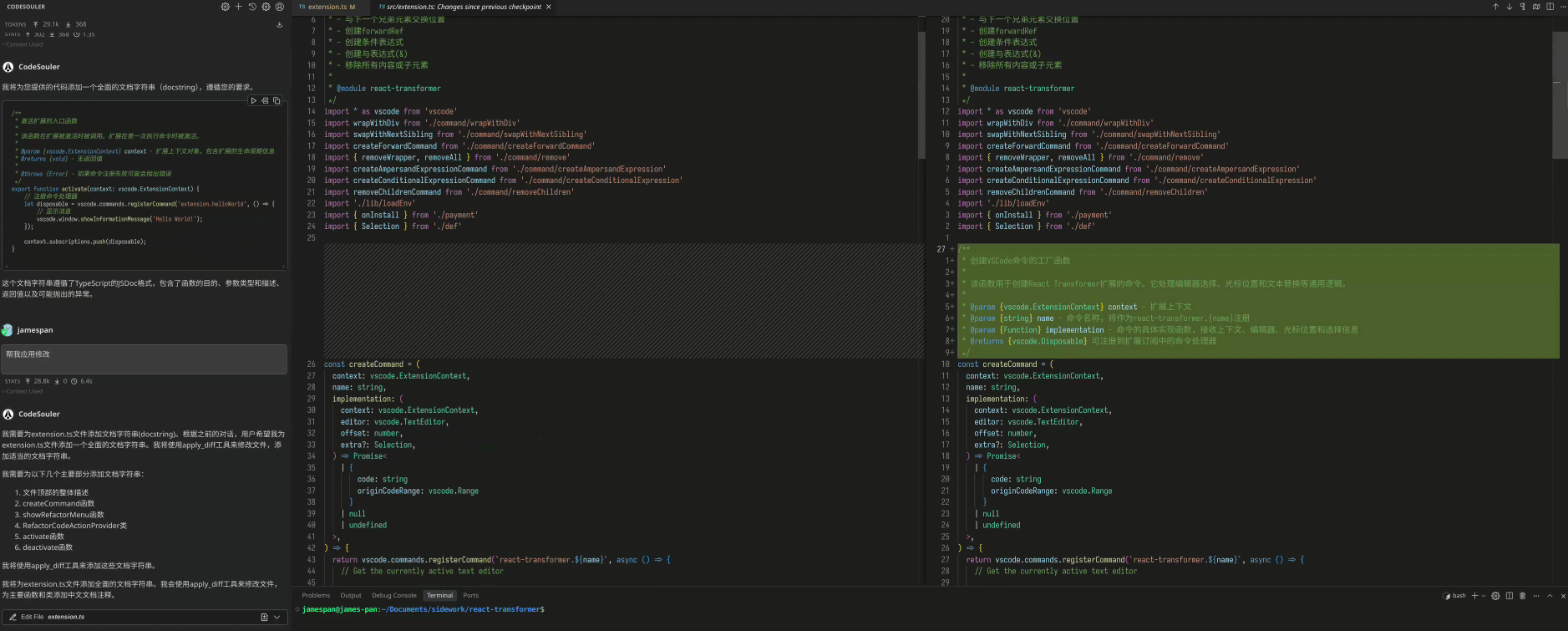This screenshot has width=1568, height=631.
Task: Open the CodeSouler account profile icon
Action: pyautogui.click(x=280, y=7)
